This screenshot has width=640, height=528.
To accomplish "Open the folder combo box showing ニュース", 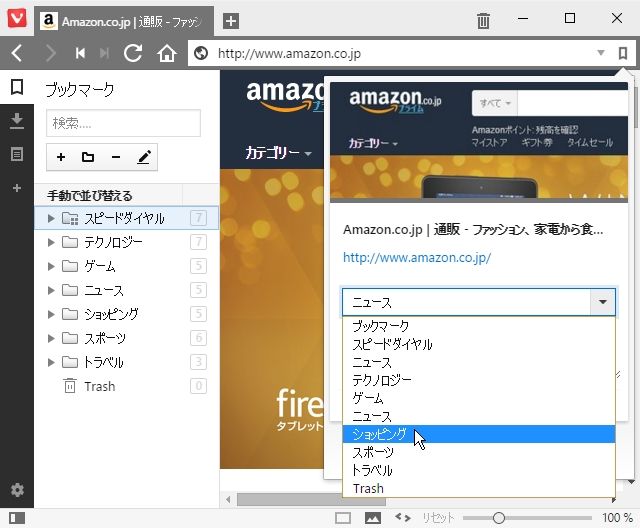I will pos(478,302).
